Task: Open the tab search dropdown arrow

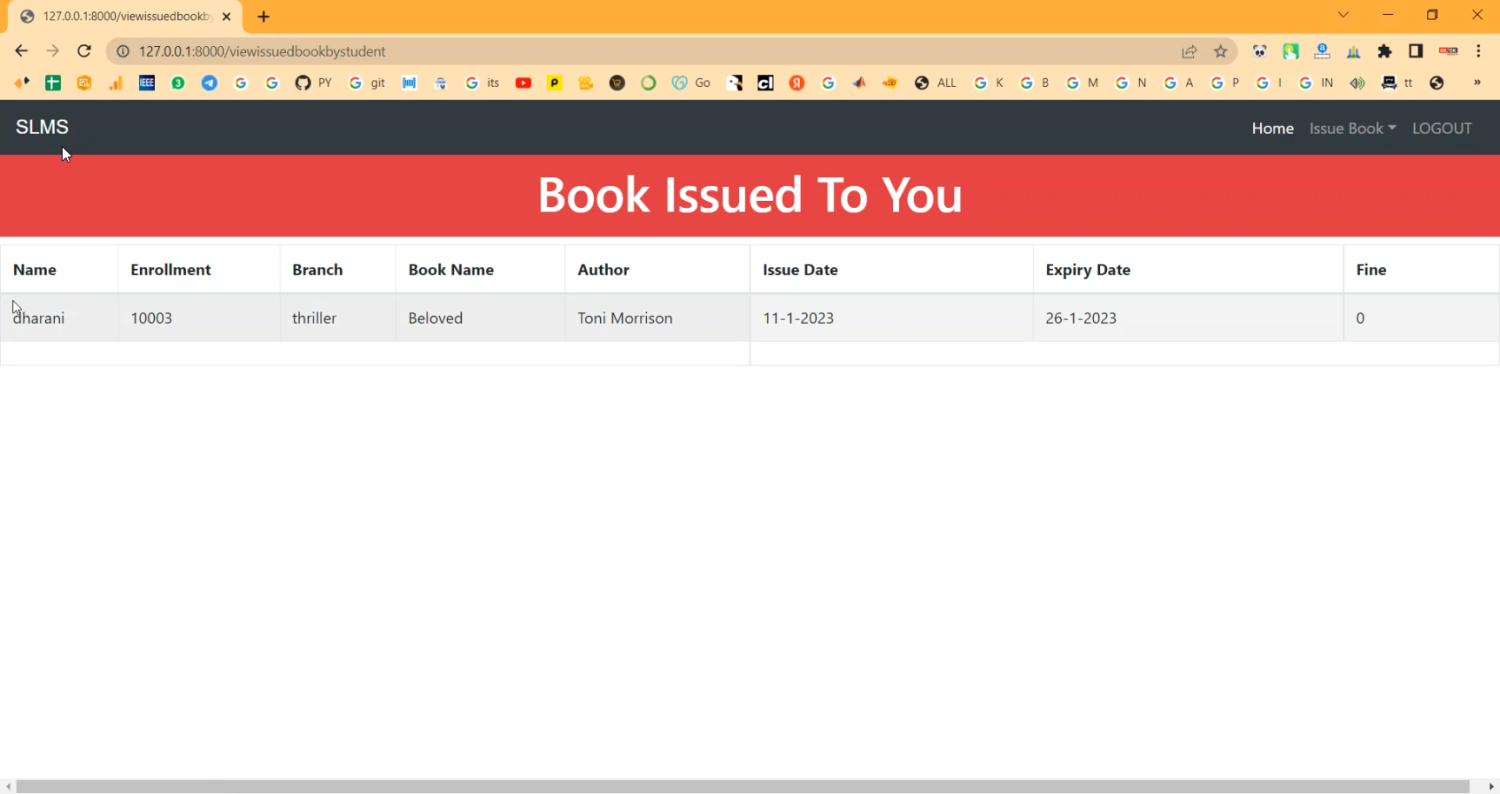Action: [1343, 15]
